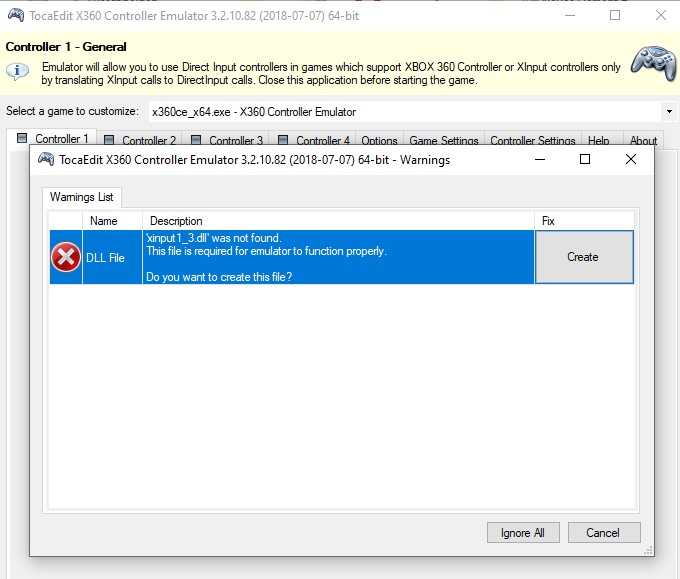Screen dimensions: 680x579
Task: Select the xinput1_3.dll not found description
Action: coord(338,257)
